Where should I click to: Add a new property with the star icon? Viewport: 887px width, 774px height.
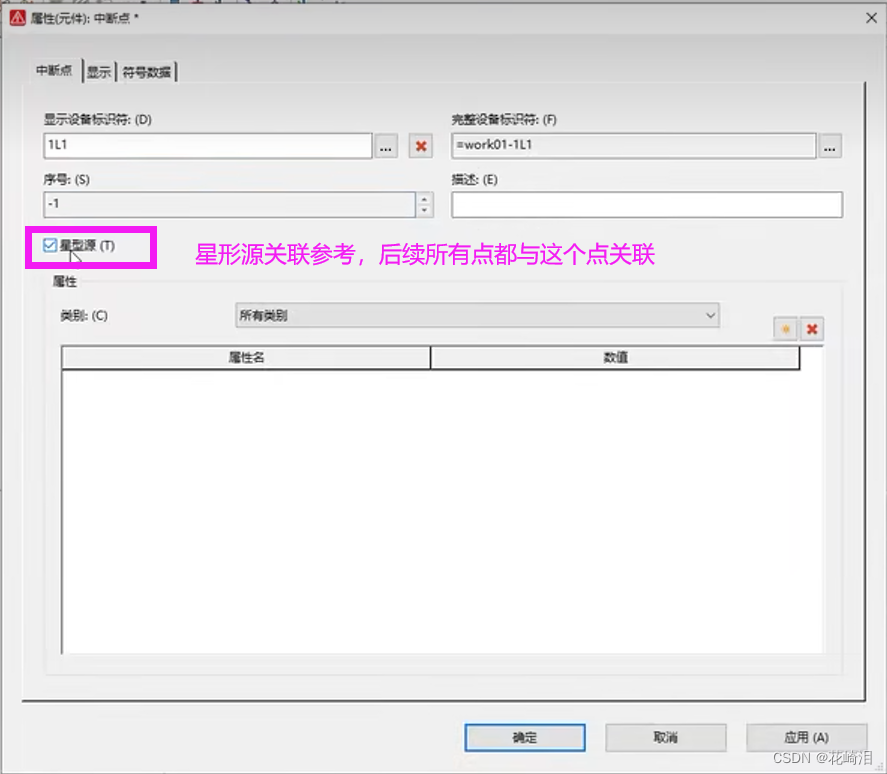pyautogui.click(x=786, y=329)
